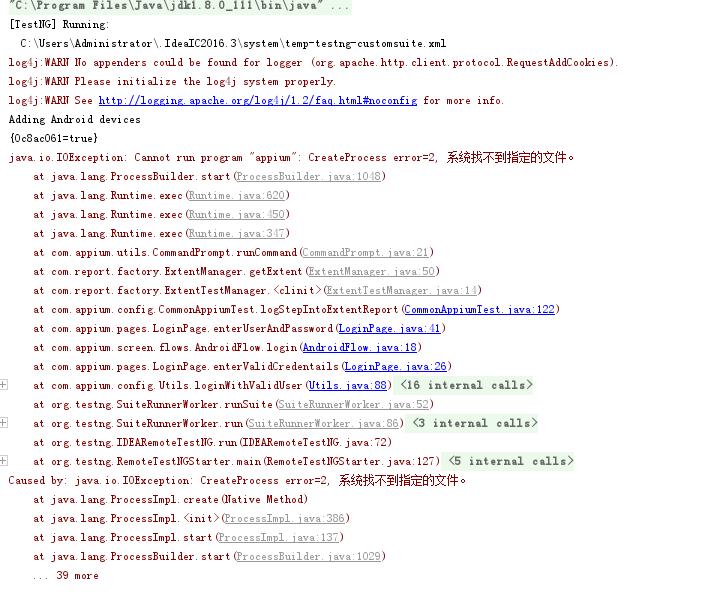
Task: Open Runtime.java:347 source link
Action: pyautogui.click(x=237, y=233)
